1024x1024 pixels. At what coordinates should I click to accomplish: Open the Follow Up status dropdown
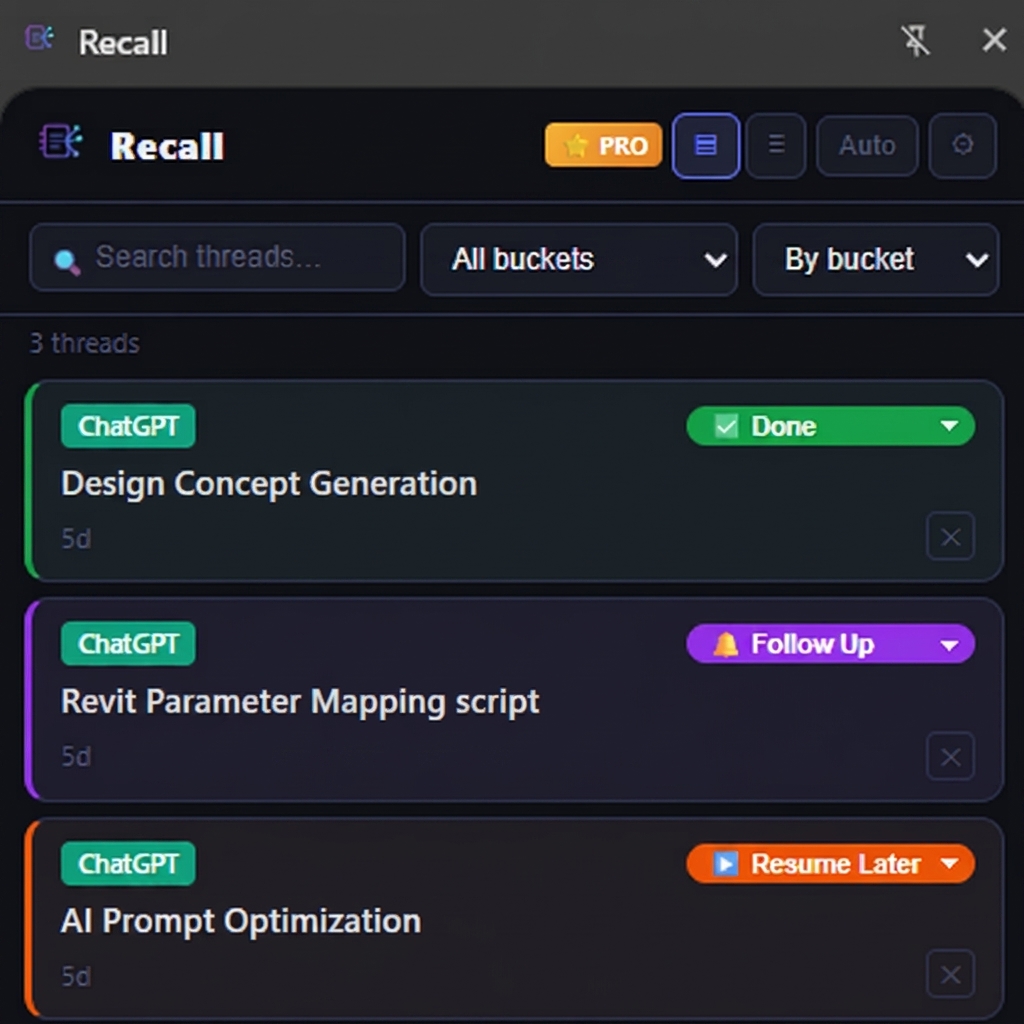[831, 644]
